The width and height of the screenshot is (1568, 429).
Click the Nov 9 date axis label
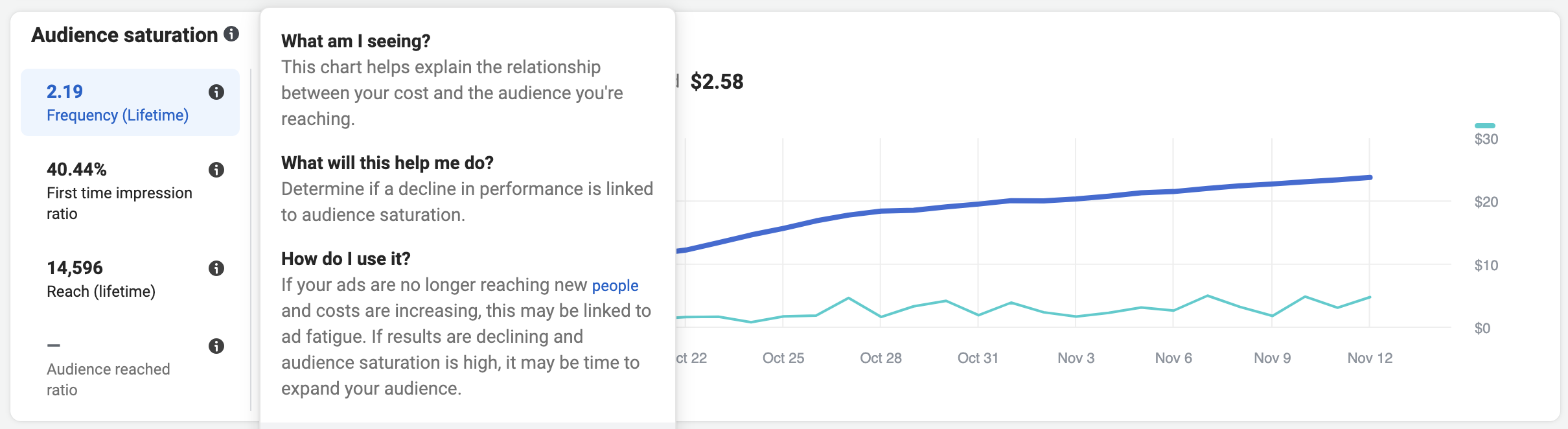(x=1272, y=358)
